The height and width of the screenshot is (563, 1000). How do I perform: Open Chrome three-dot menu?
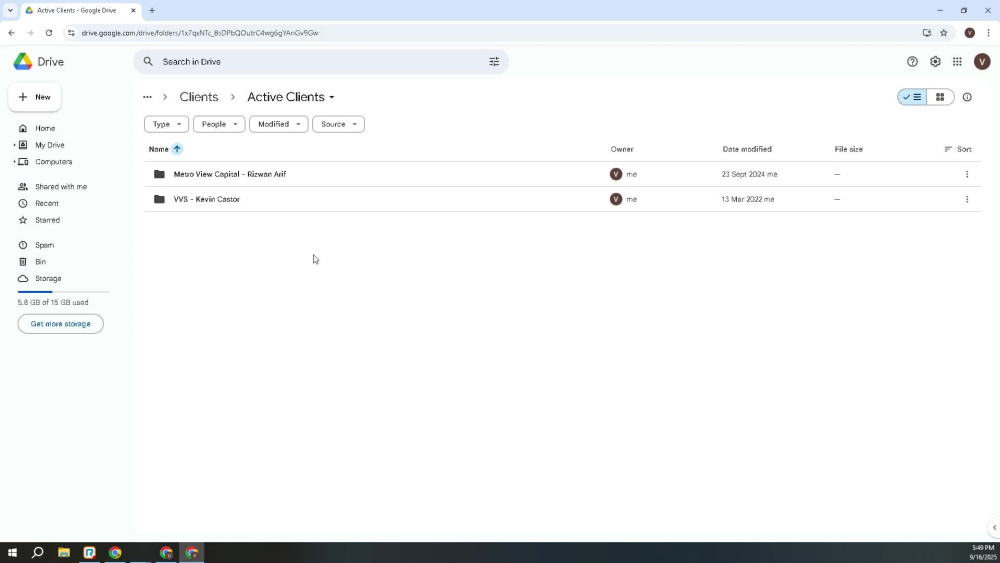988,33
